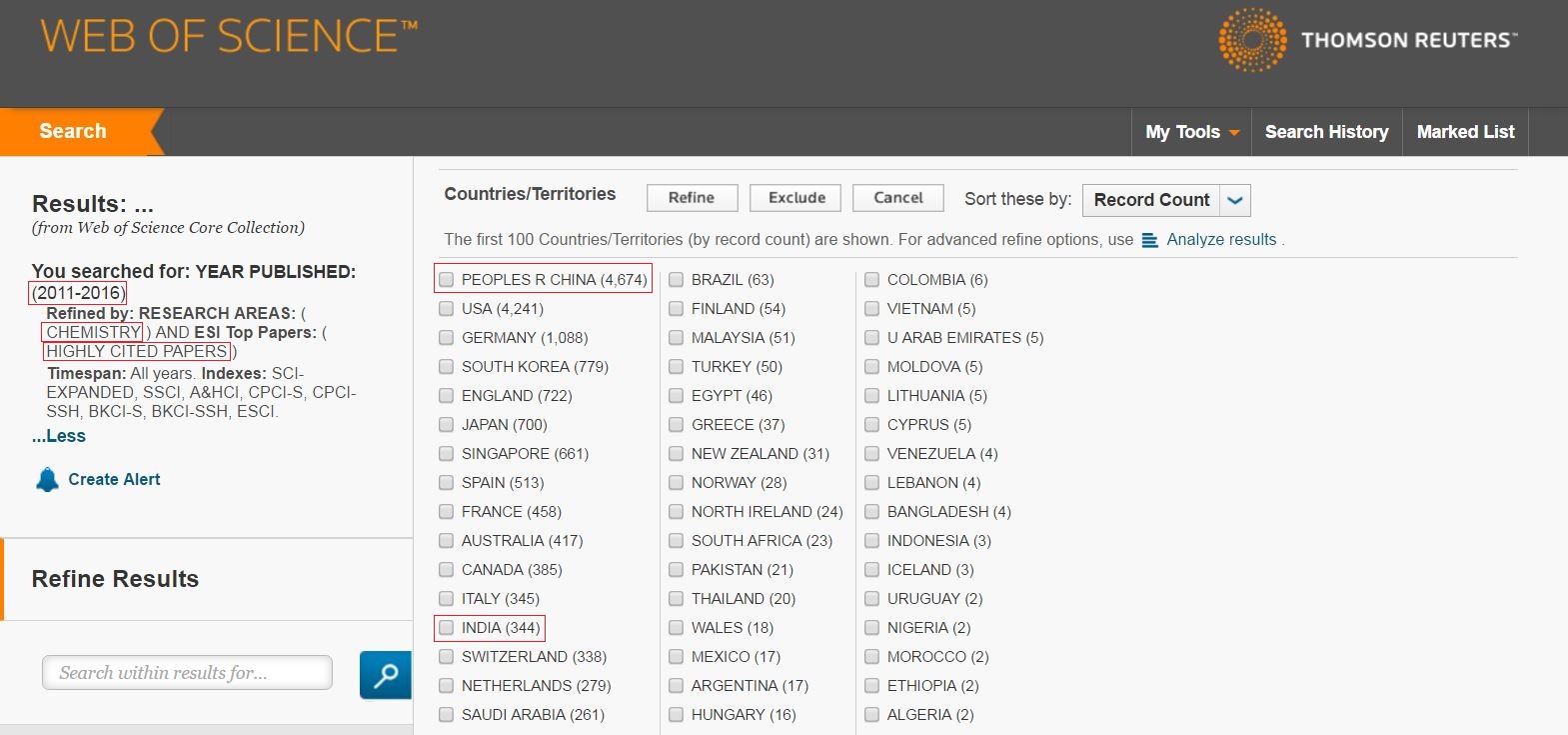1568x735 pixels.
Task: Tick the NEW ZEALAND (31) checkbox
Action: click(677, 454)
